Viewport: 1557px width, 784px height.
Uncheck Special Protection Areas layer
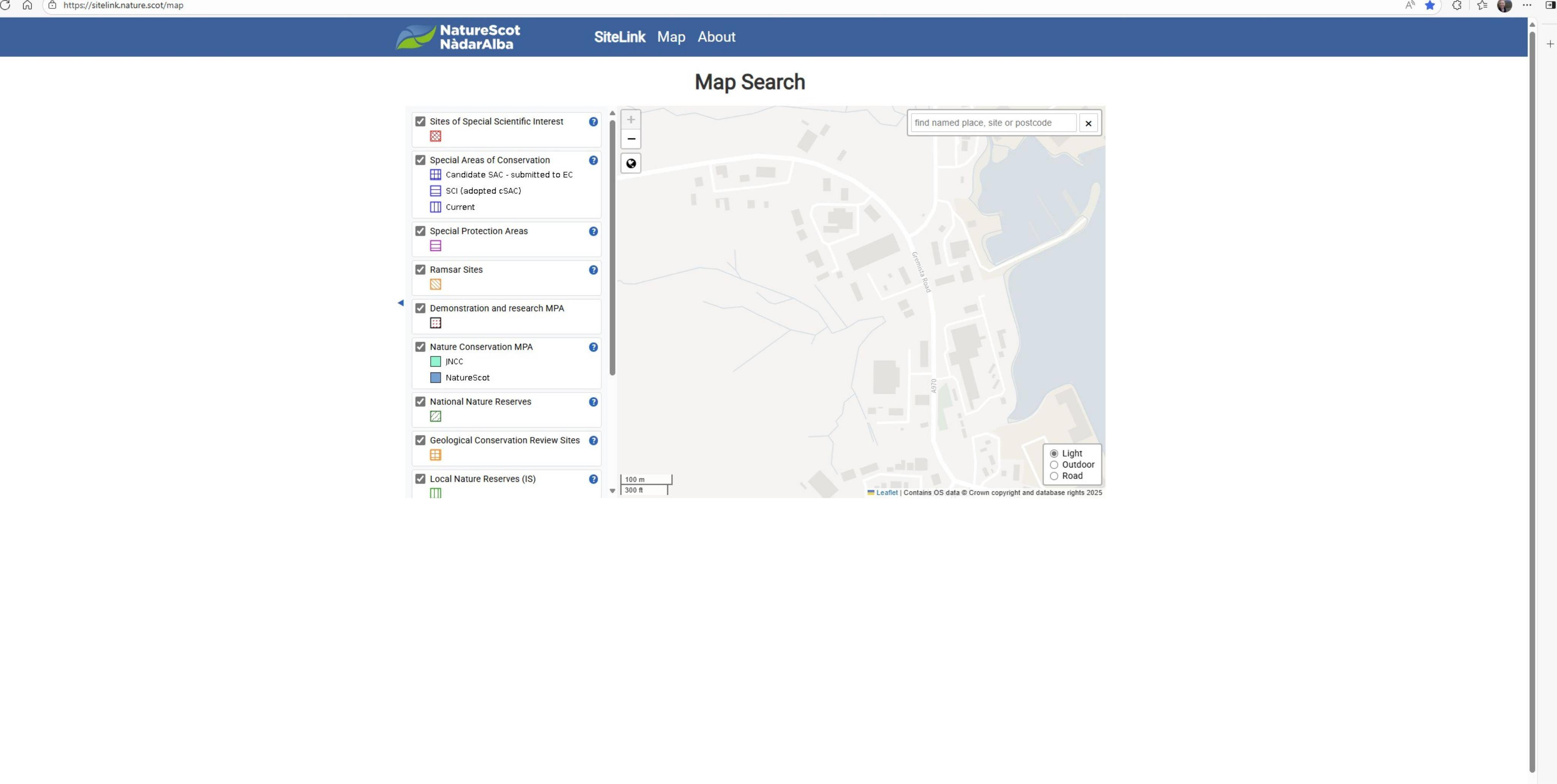(420, 231)
